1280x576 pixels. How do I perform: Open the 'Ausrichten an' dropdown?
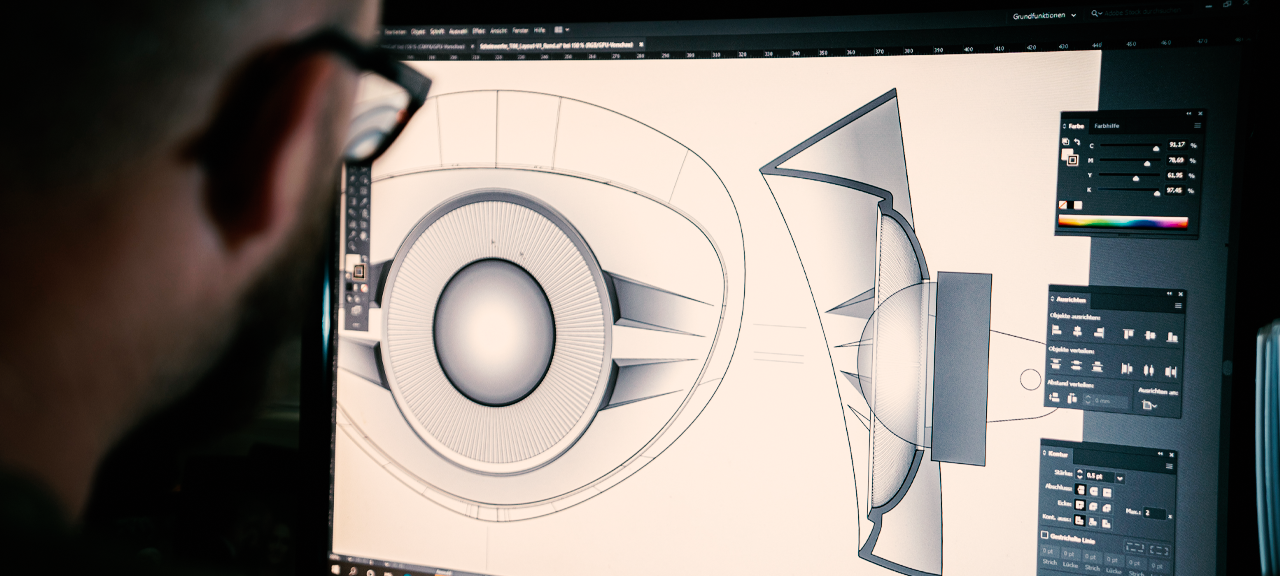tap(1149, 404)
